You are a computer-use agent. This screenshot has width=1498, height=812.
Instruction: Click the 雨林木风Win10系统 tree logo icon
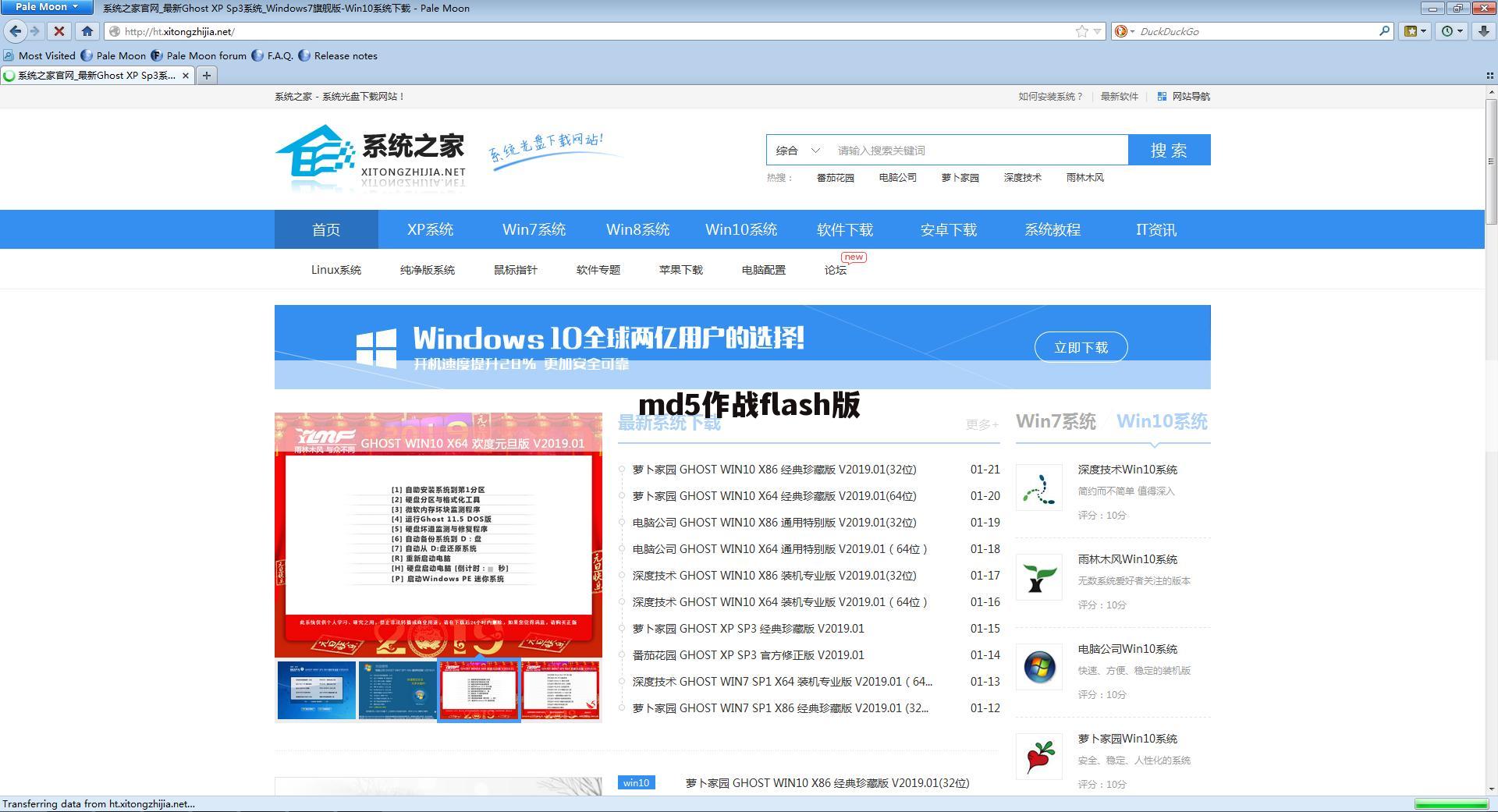1039,577
